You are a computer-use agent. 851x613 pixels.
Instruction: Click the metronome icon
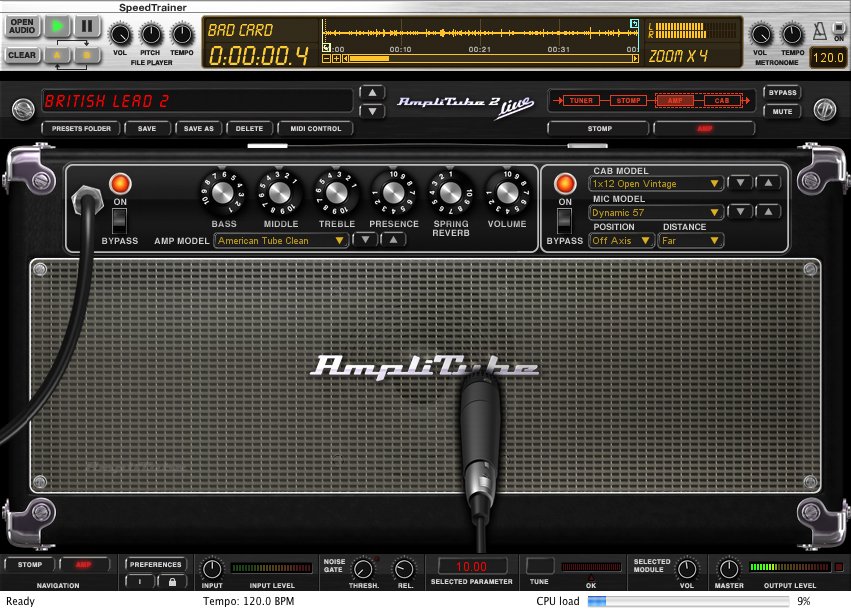point(820,31)
